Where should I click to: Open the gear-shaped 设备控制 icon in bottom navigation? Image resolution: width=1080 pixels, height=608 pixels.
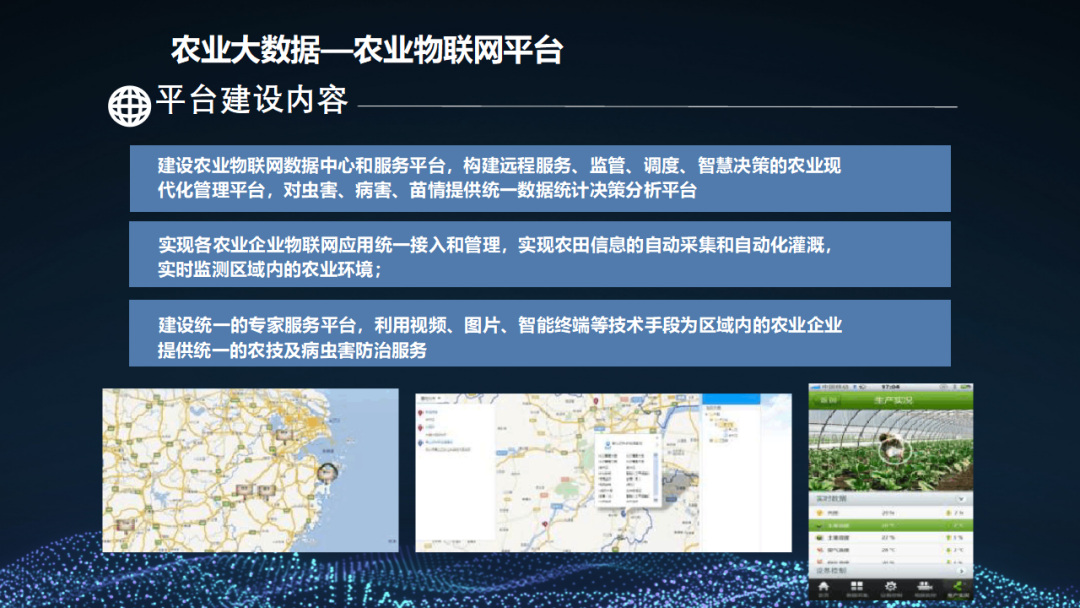click(888, 586)
